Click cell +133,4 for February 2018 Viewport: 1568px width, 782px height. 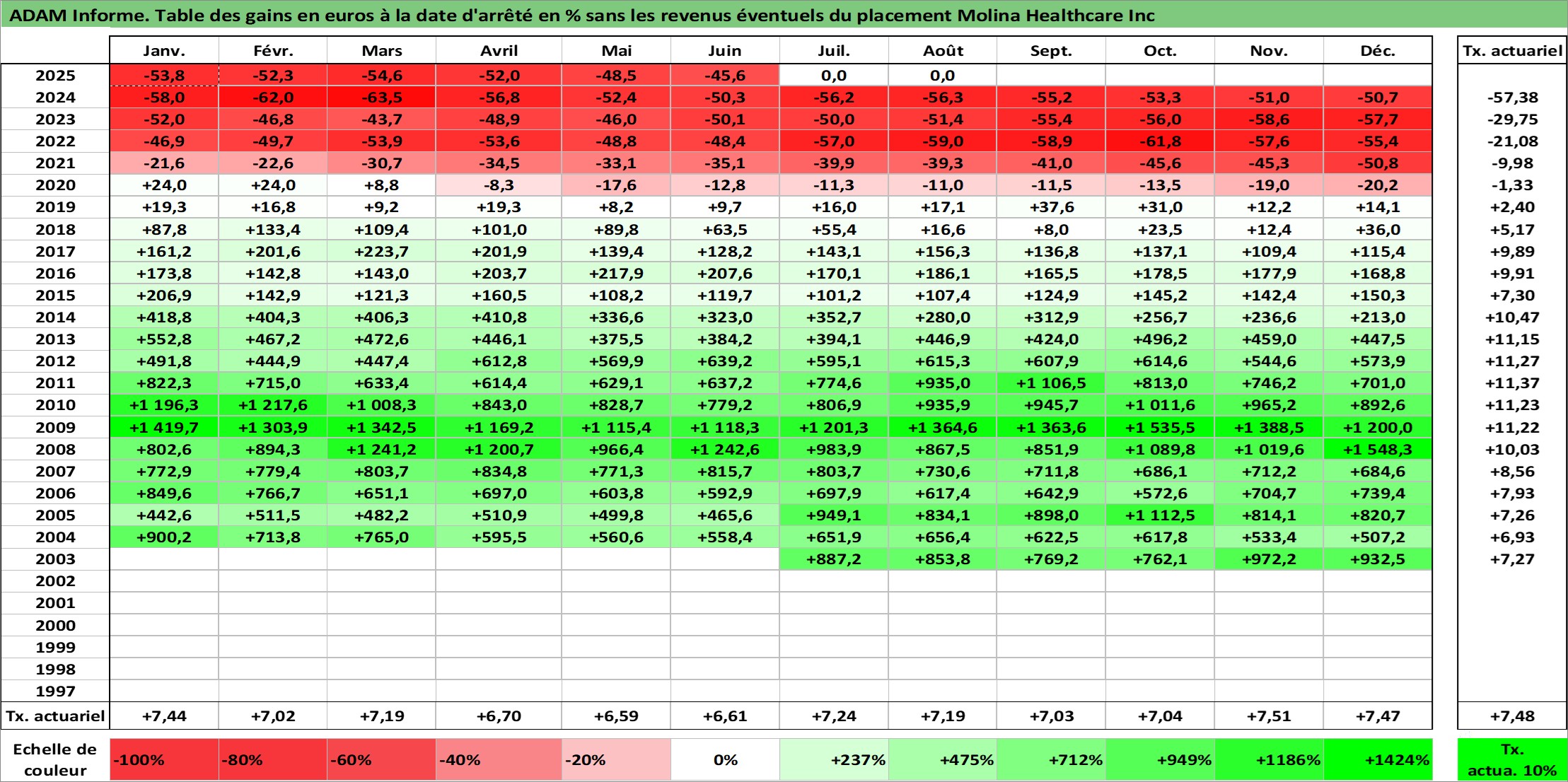pyautogui.click(x=273, y=230)
